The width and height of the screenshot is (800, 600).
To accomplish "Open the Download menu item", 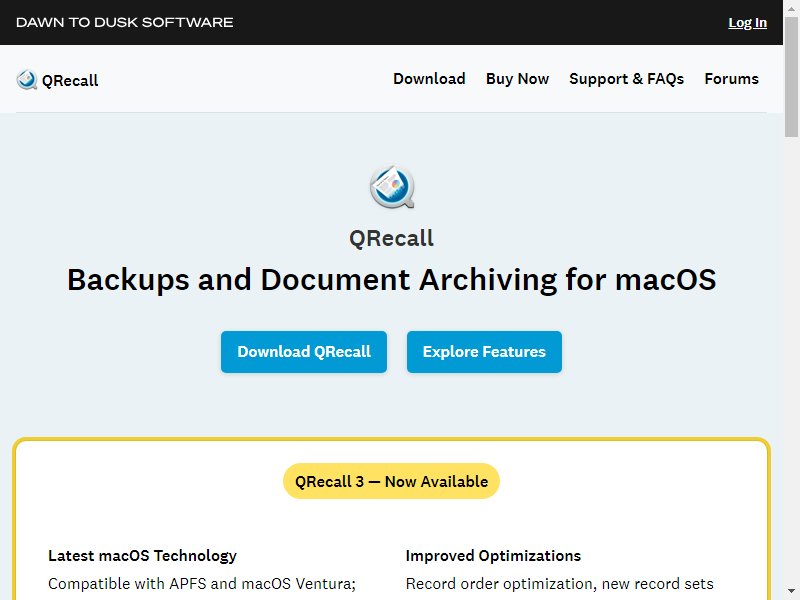I will pyautogui.click(x=429, y=79).
